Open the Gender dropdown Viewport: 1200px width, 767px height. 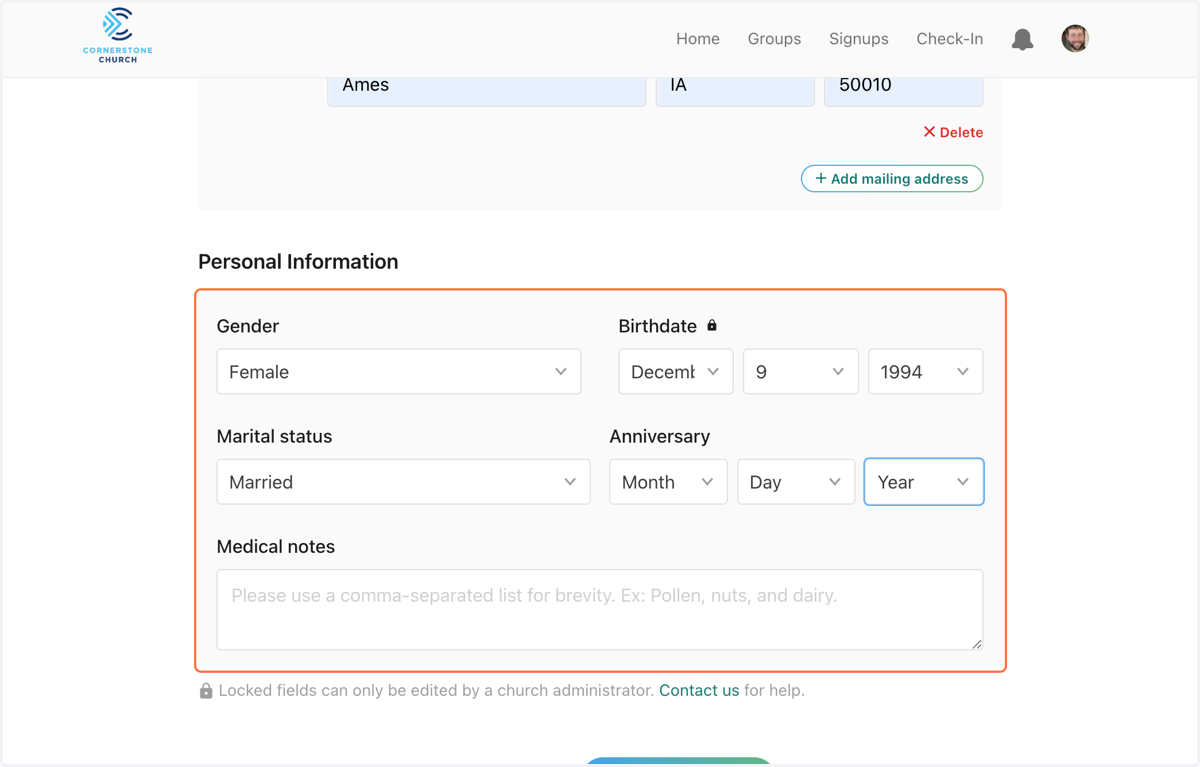[399, 372]
